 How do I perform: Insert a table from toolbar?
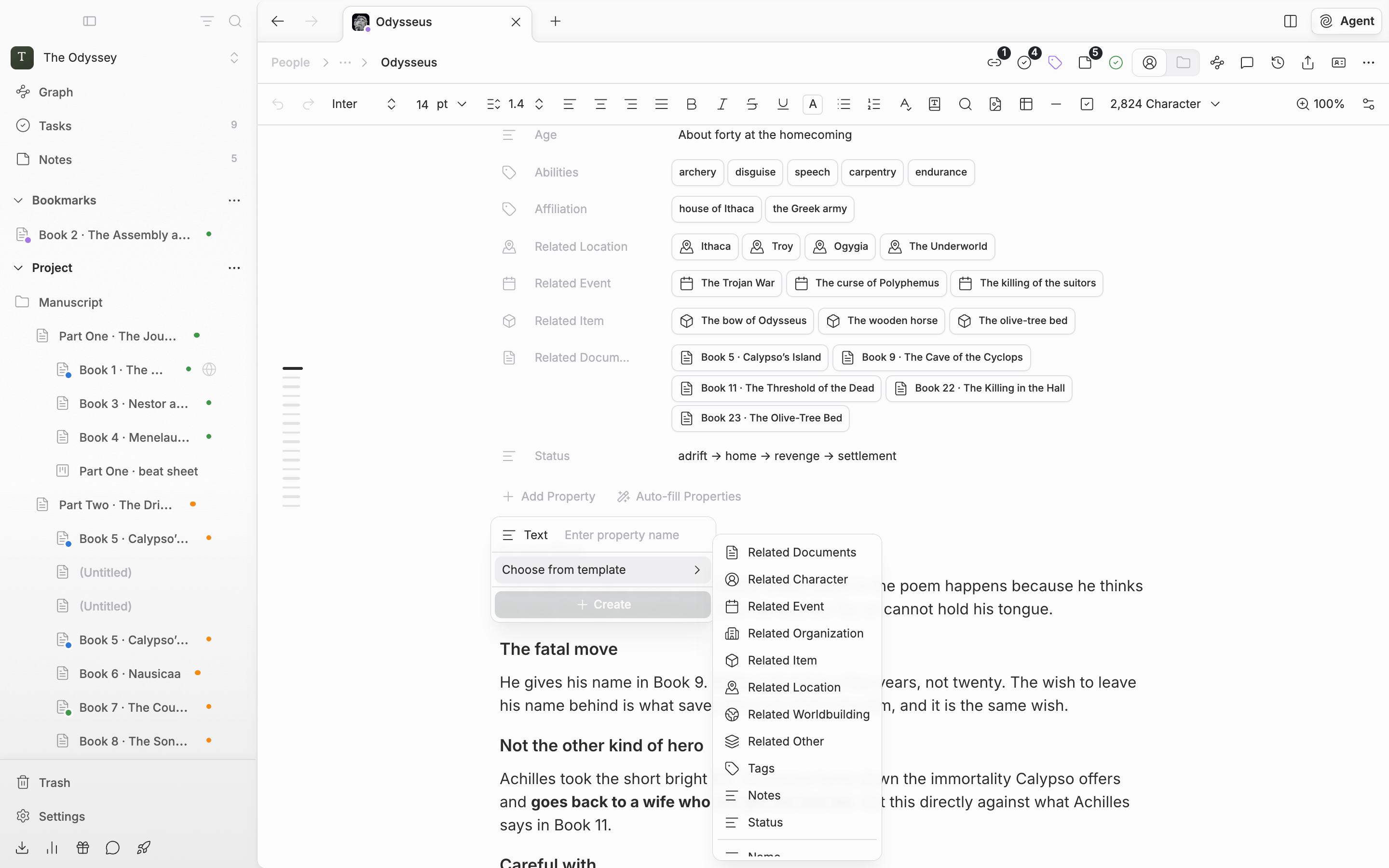click(x=1026, y=104)
